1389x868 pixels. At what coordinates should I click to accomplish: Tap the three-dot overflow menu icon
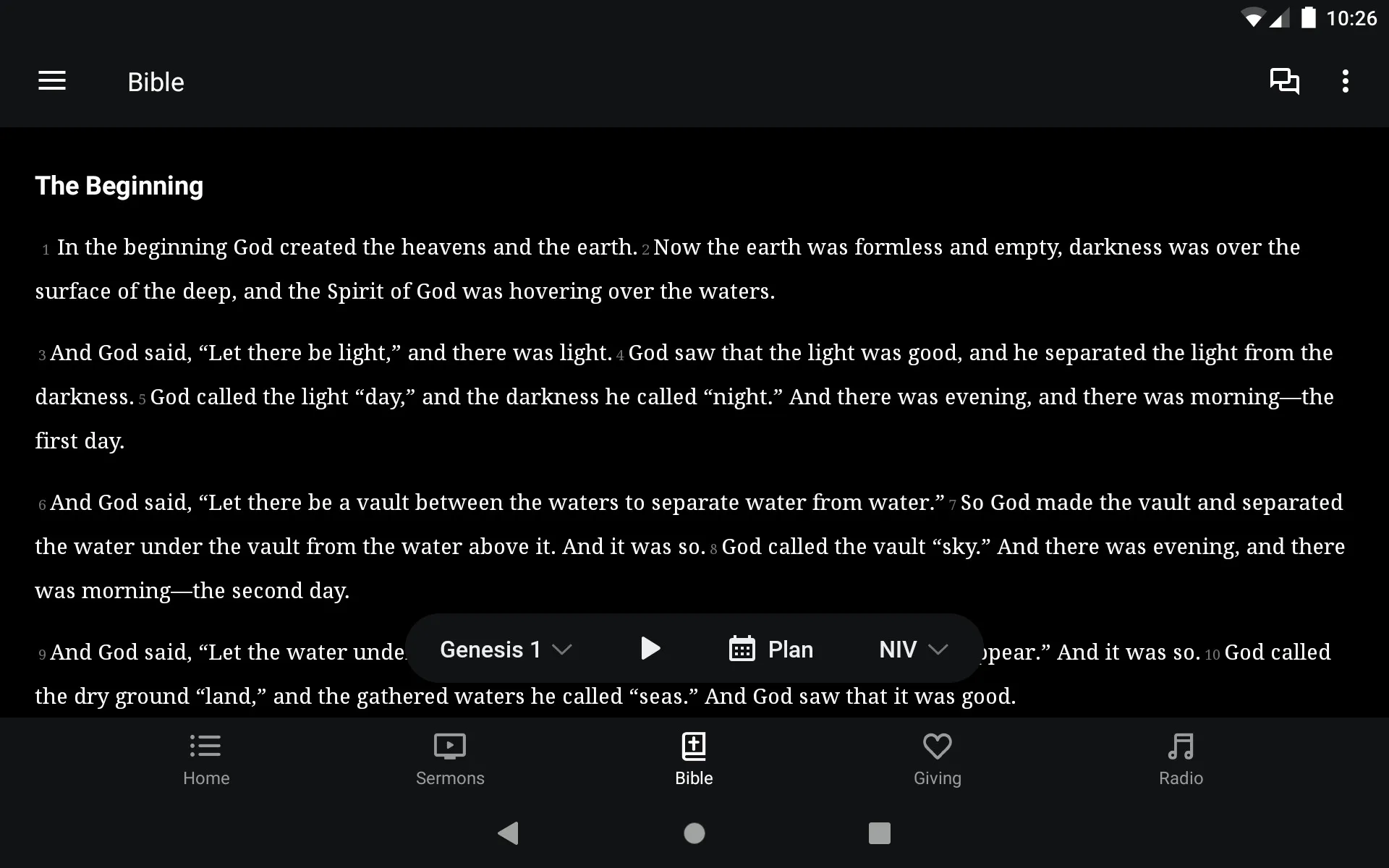coord(1347,81)
